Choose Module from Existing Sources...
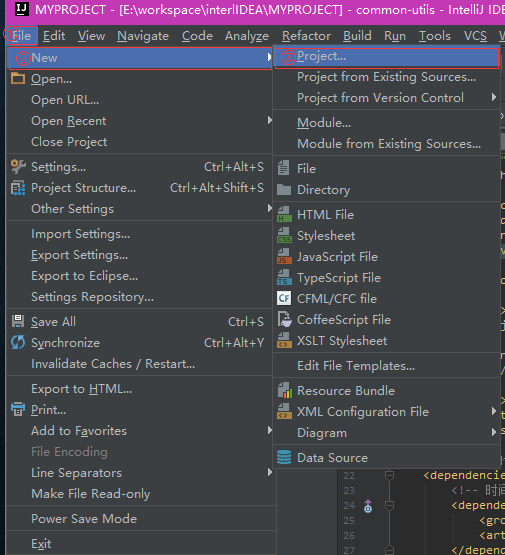The width and height of the screenshot is (505, 555). (387, 144)
